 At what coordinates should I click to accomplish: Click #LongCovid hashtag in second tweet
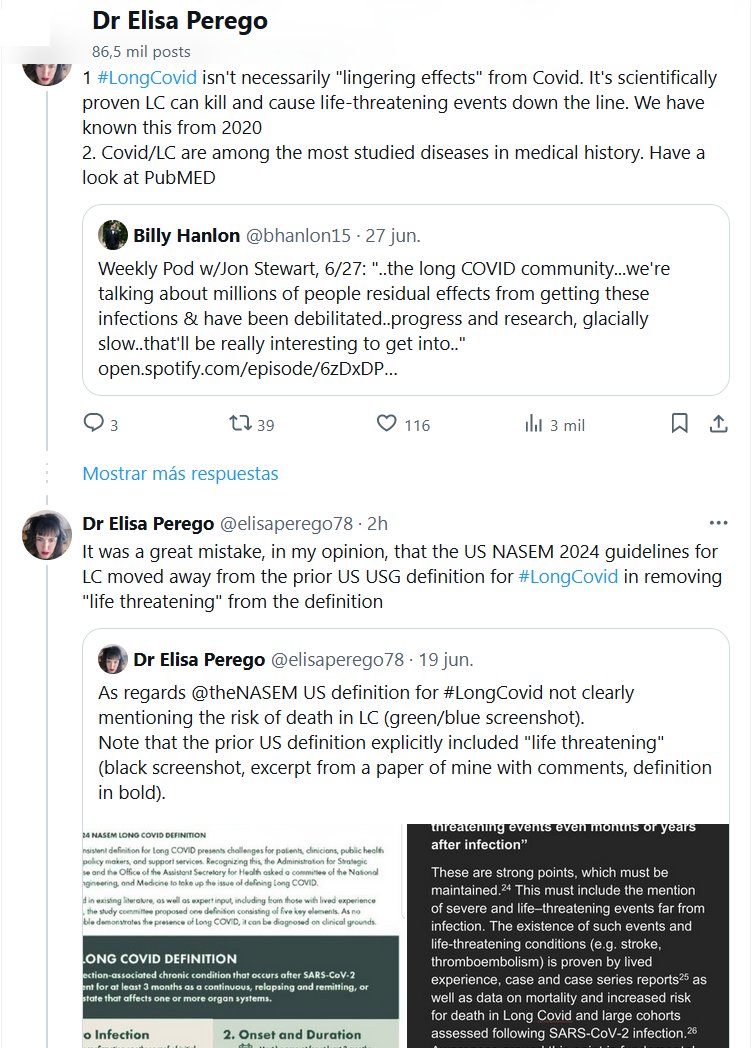(x=568, y=576)
